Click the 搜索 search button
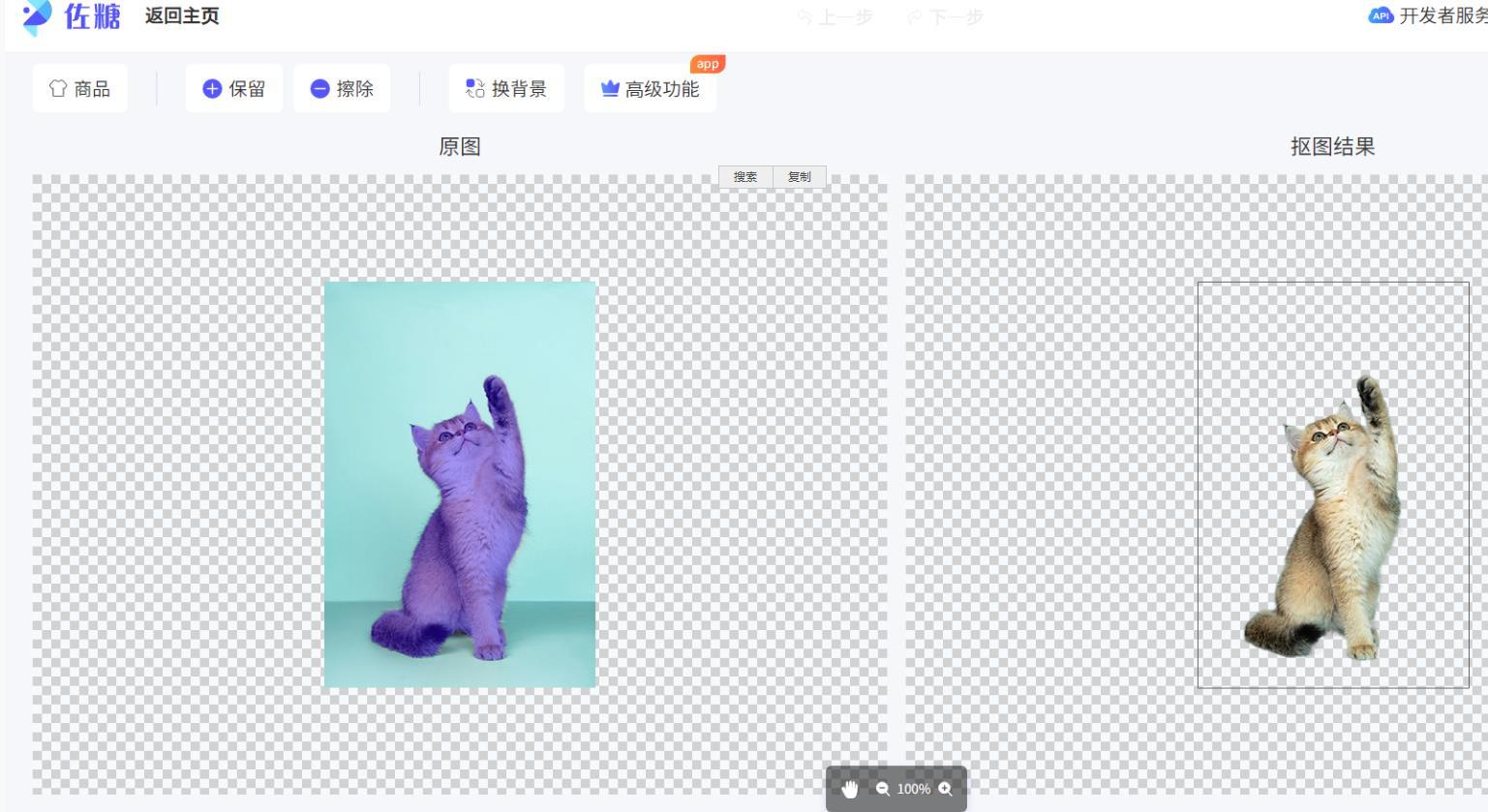The width and height of the screenshot is (1488, 812). pos(745,176)
